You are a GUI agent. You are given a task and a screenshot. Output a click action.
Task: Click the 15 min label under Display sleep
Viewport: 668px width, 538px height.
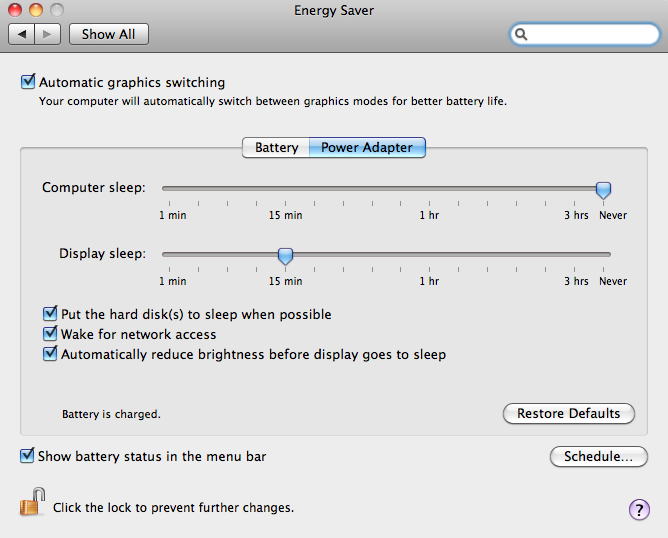pyautogui.click(x=285, y=281)
